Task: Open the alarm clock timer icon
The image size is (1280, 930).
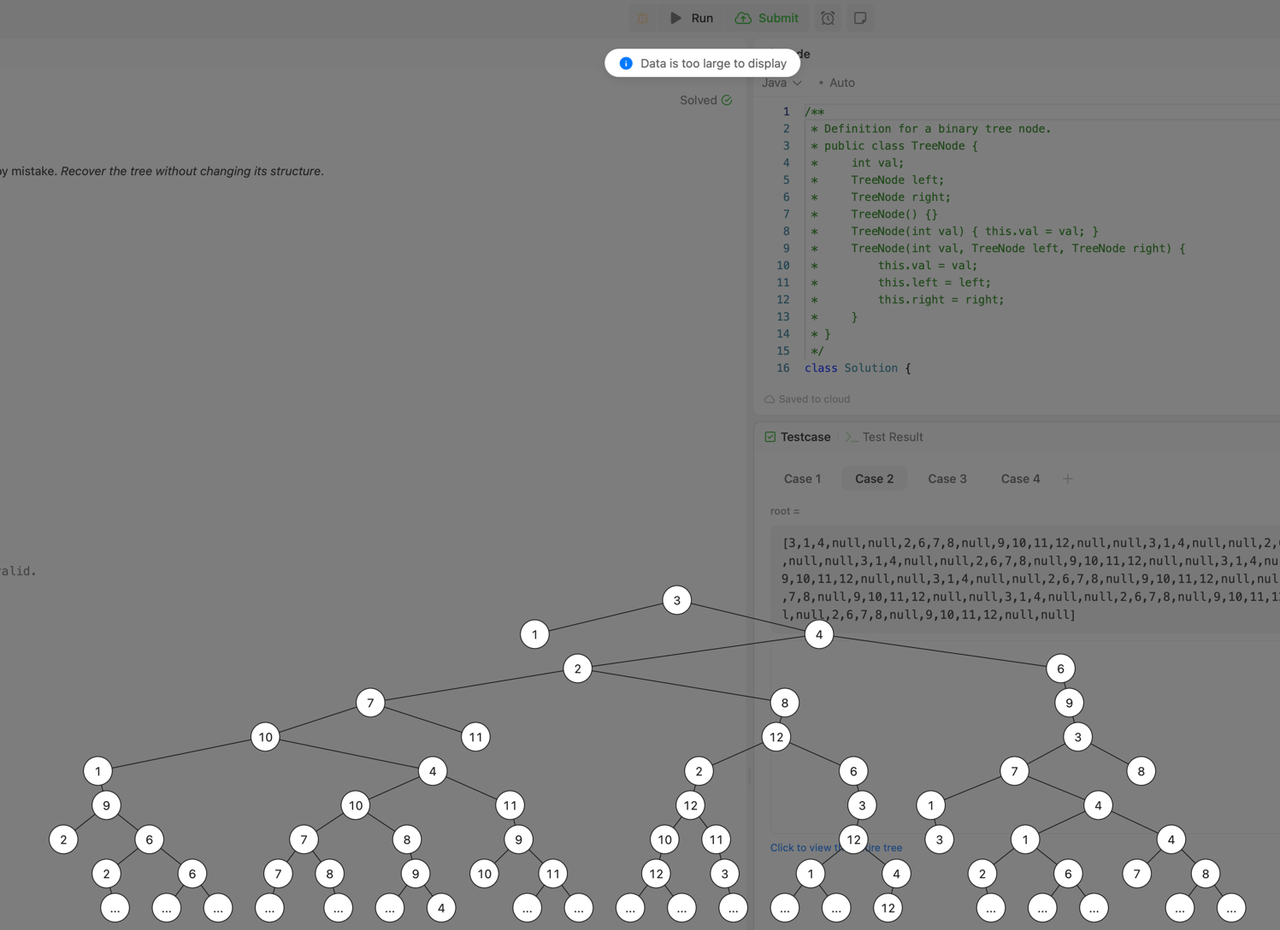Action: point(828,18)
